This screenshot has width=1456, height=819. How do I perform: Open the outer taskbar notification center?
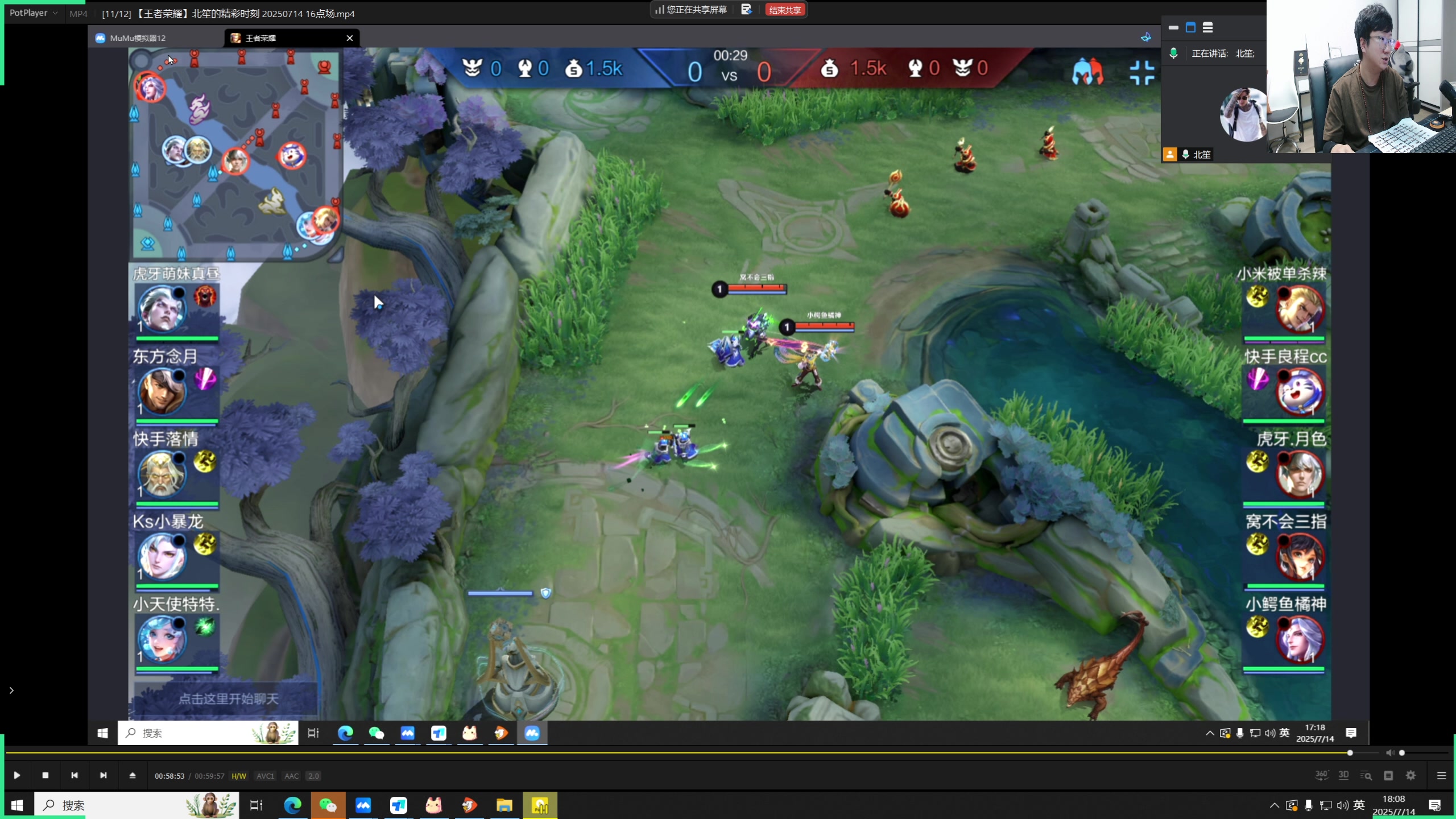pyautogui.click(x=1434, y=805)
